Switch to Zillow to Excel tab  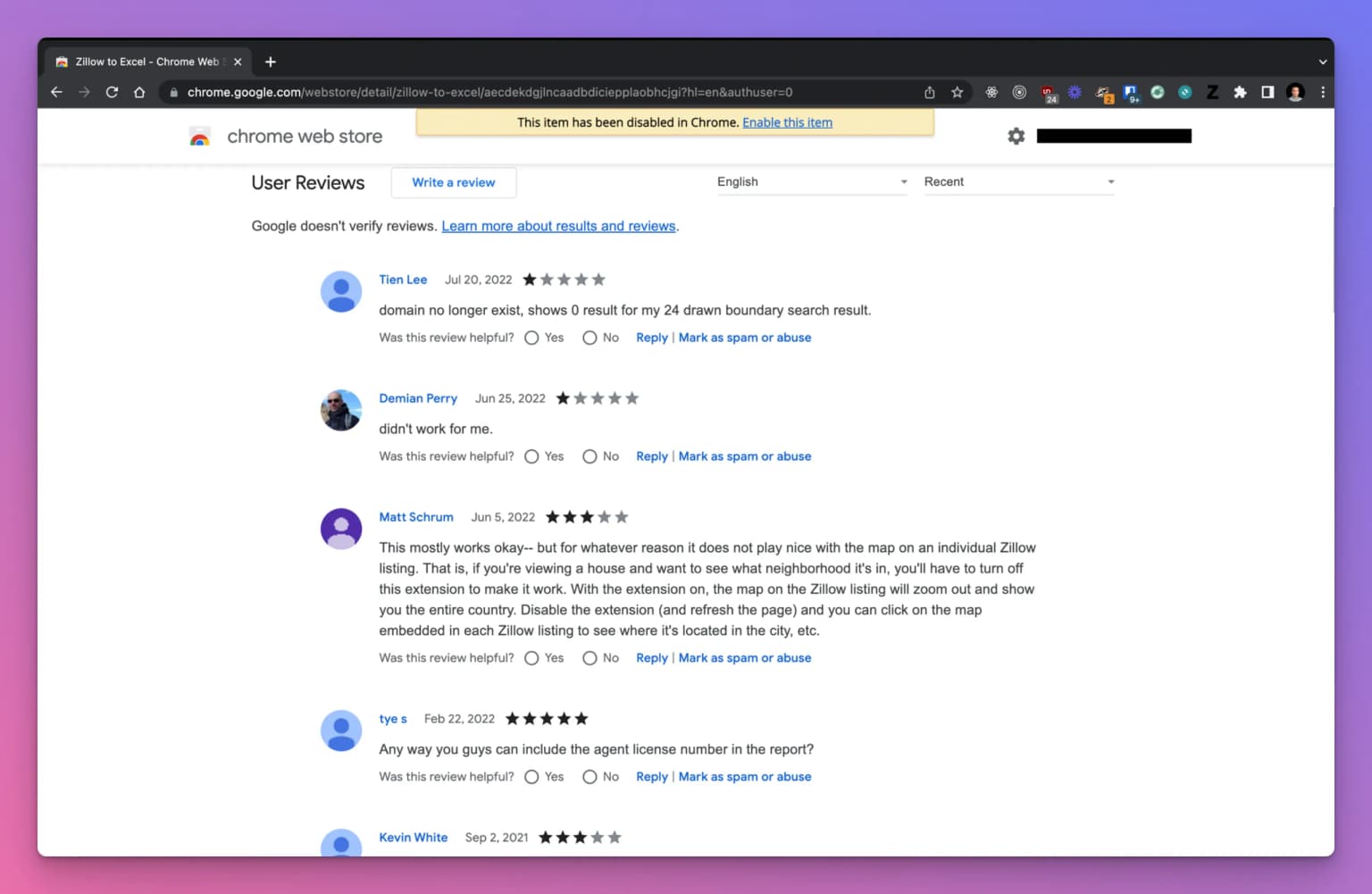click(x=147, y=62)
